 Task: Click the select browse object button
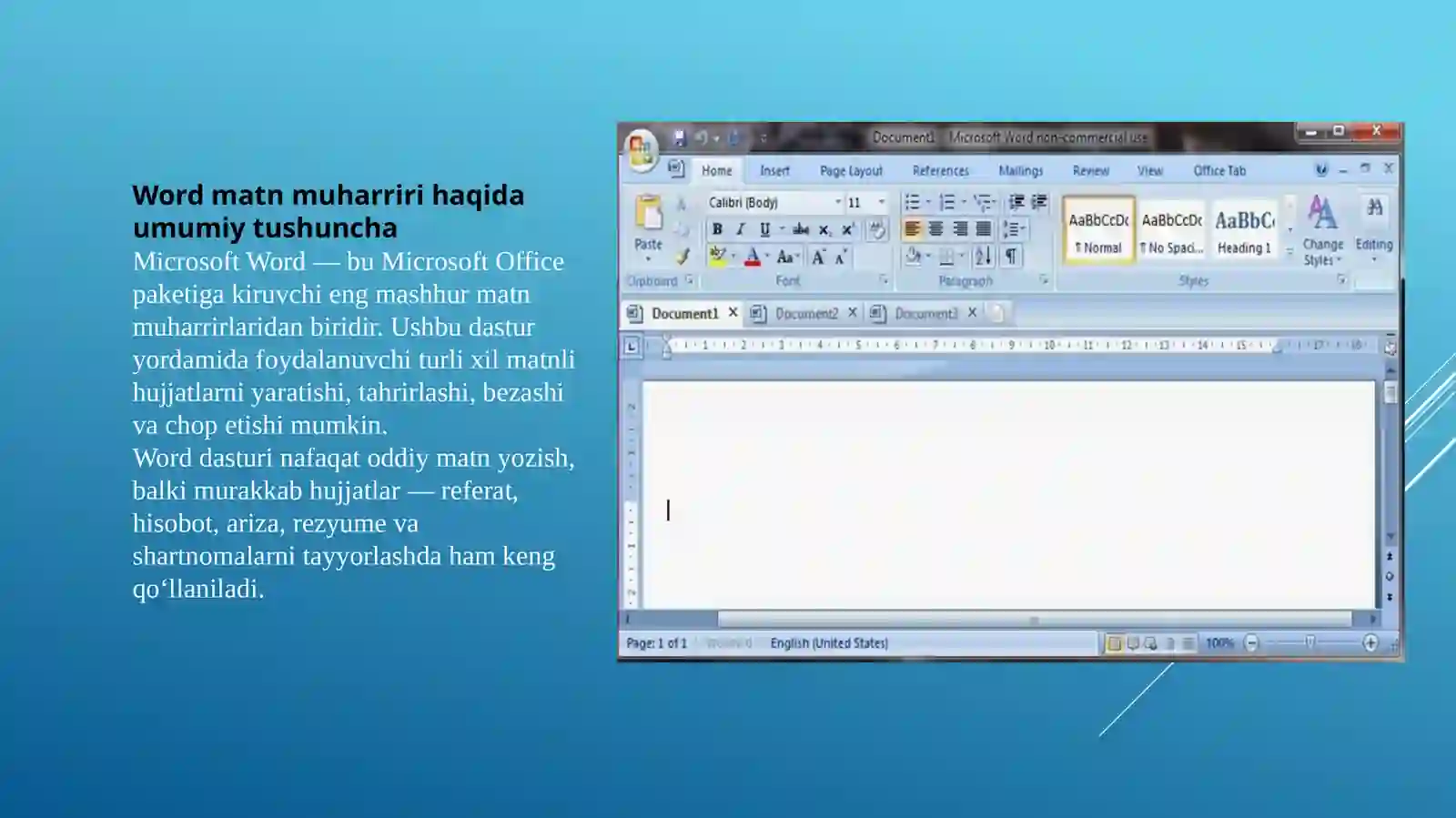tap(1390, 576)
